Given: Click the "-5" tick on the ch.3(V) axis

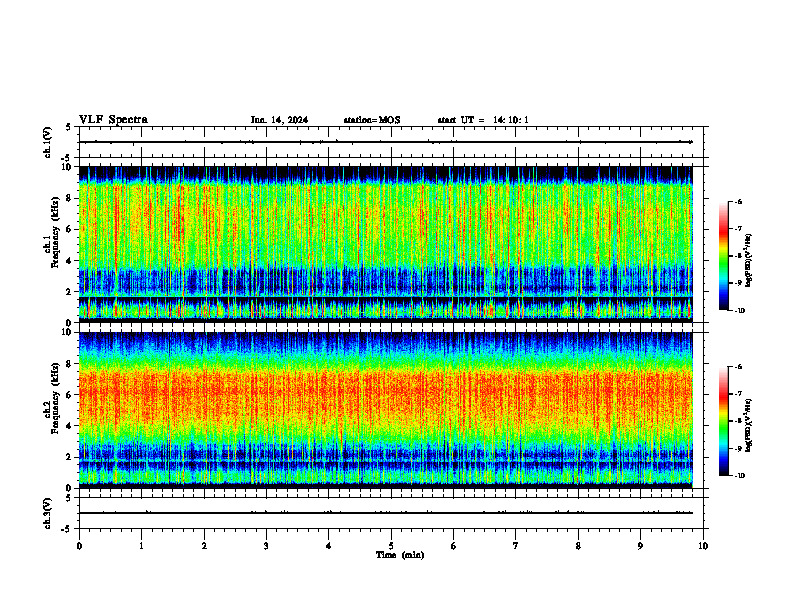Looking at the screenshot, I should [x=67, y=529].
